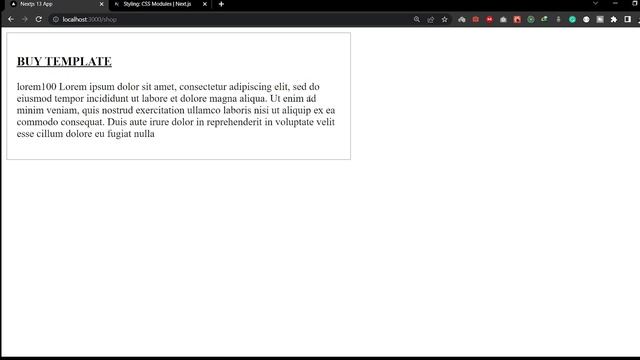Share this page icon in address bar

click(430, 19)
